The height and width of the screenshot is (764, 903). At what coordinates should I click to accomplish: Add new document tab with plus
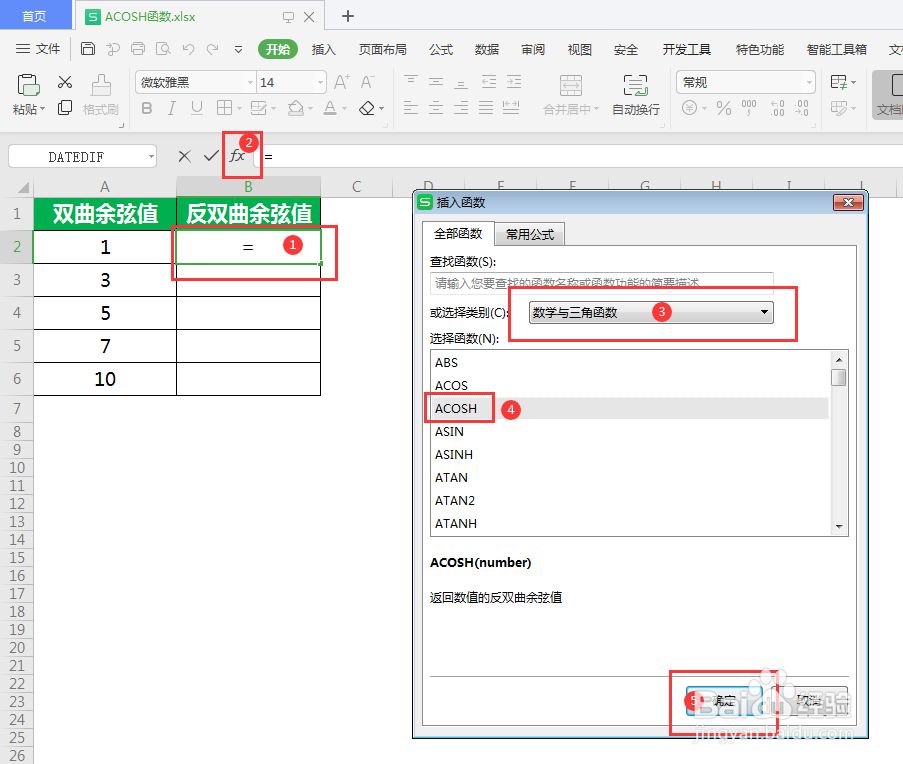(347, 16)
